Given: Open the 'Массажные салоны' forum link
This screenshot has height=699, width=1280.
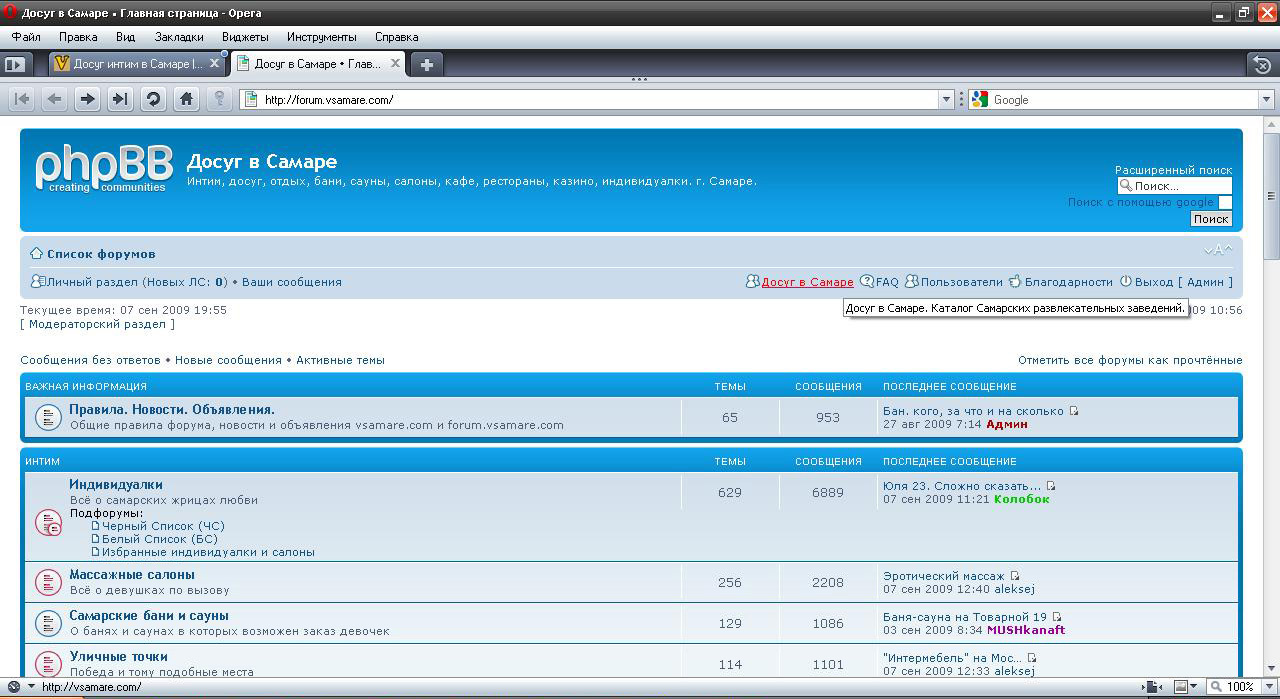Looking at the screenshot, I should (x=132, y=575).
